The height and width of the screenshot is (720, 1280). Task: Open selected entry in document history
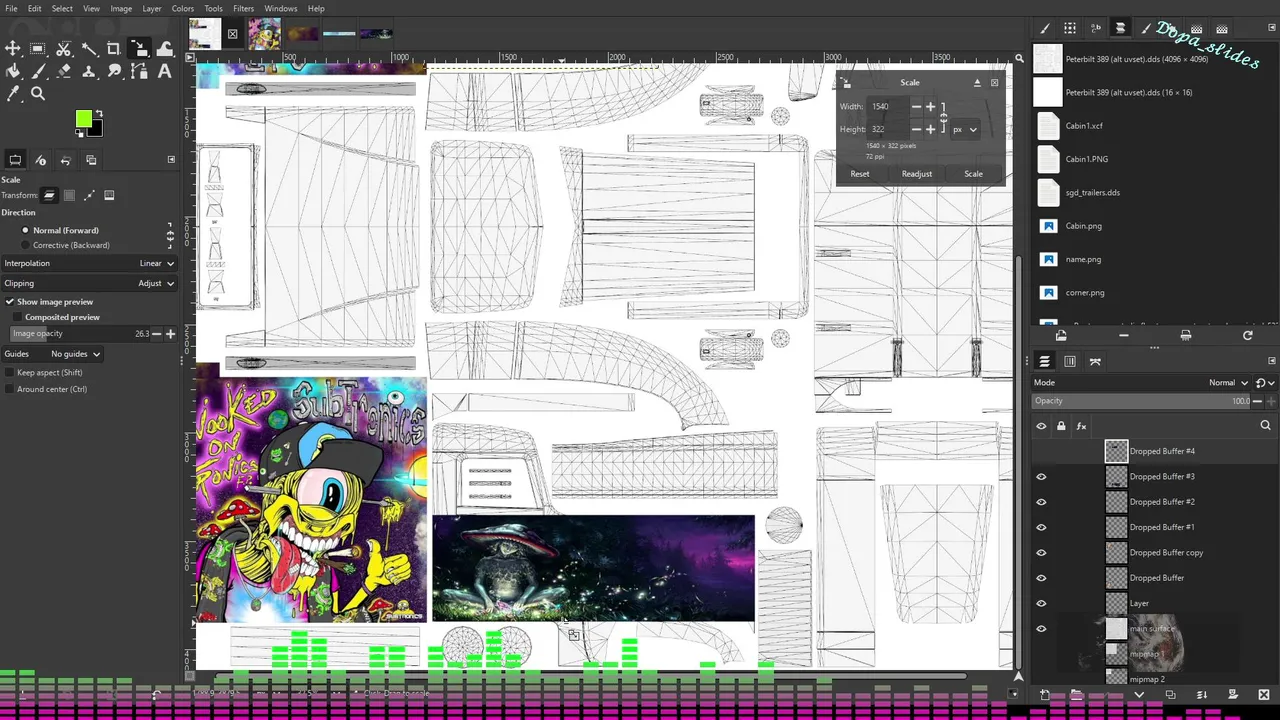click(1061, 336)
